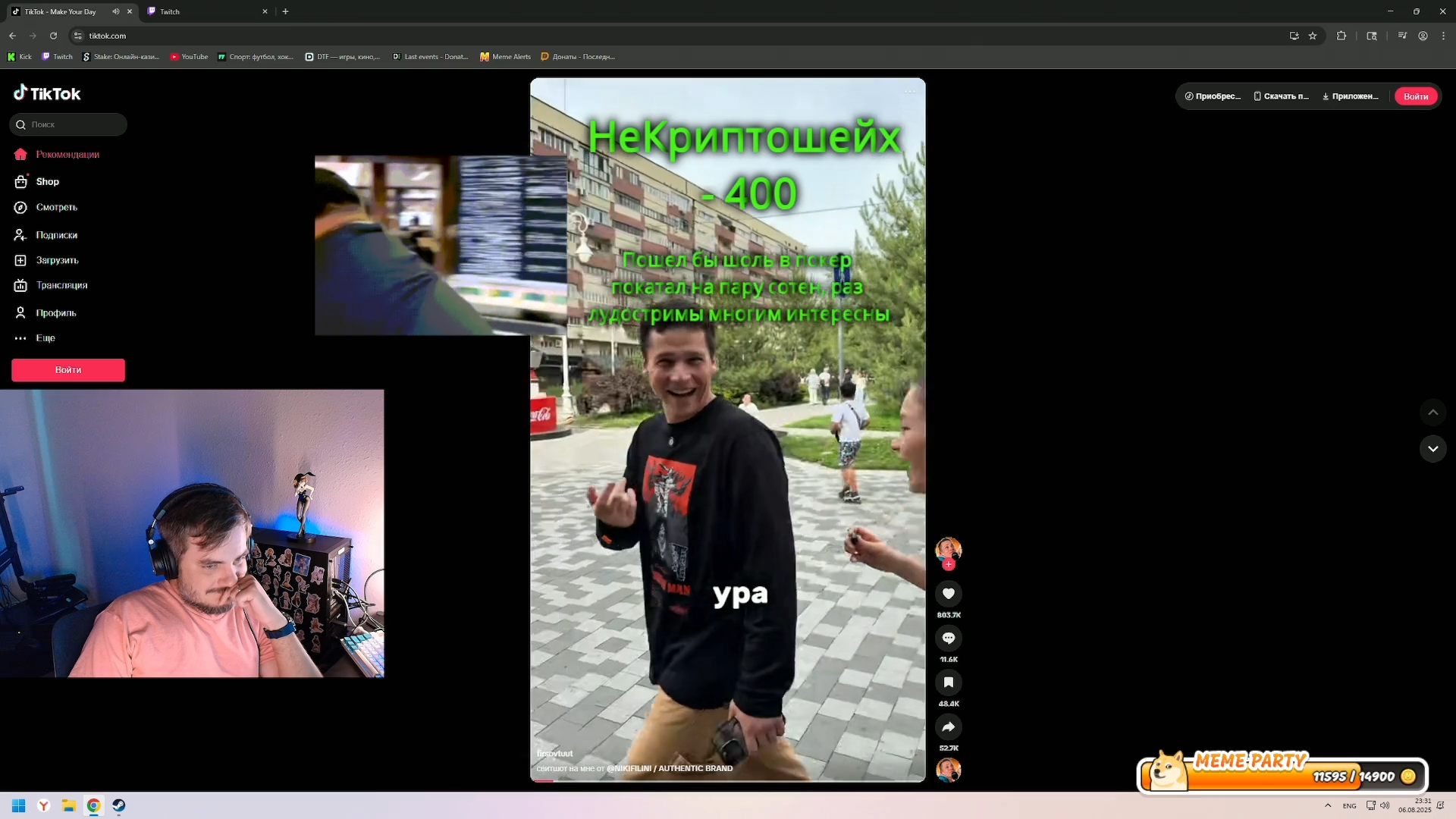Open Трансляция live section
Screen dimensions: 1456x819
point(61,286)
